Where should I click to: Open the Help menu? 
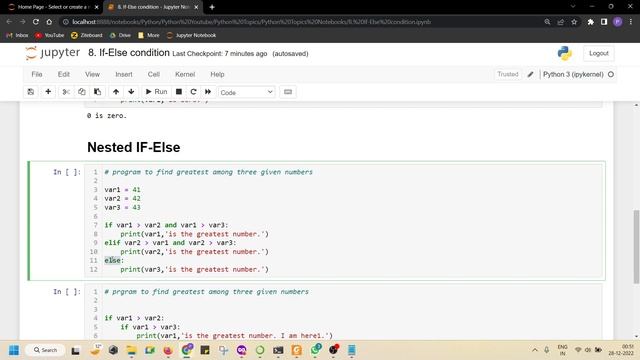coord(217,74)
